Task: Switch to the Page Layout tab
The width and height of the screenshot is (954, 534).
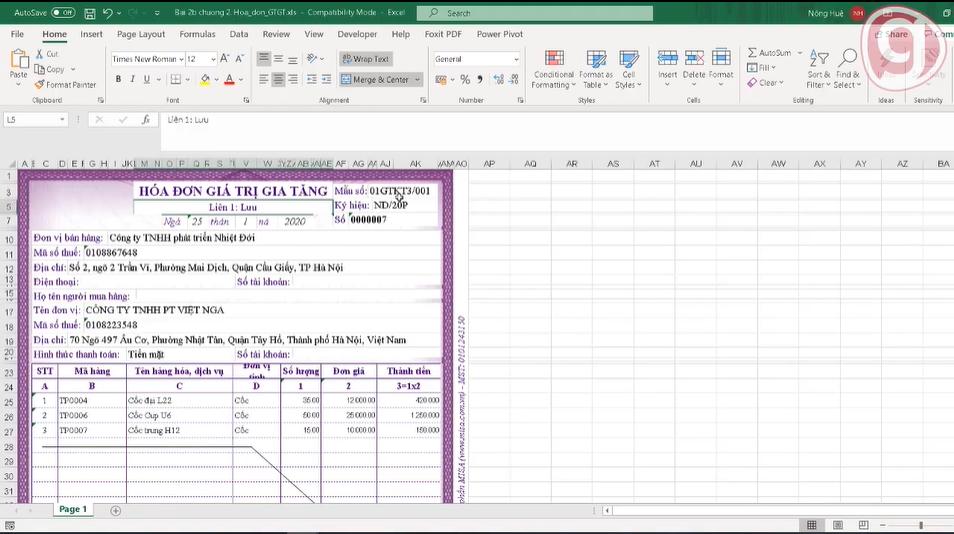Action: tap(140, 34)
